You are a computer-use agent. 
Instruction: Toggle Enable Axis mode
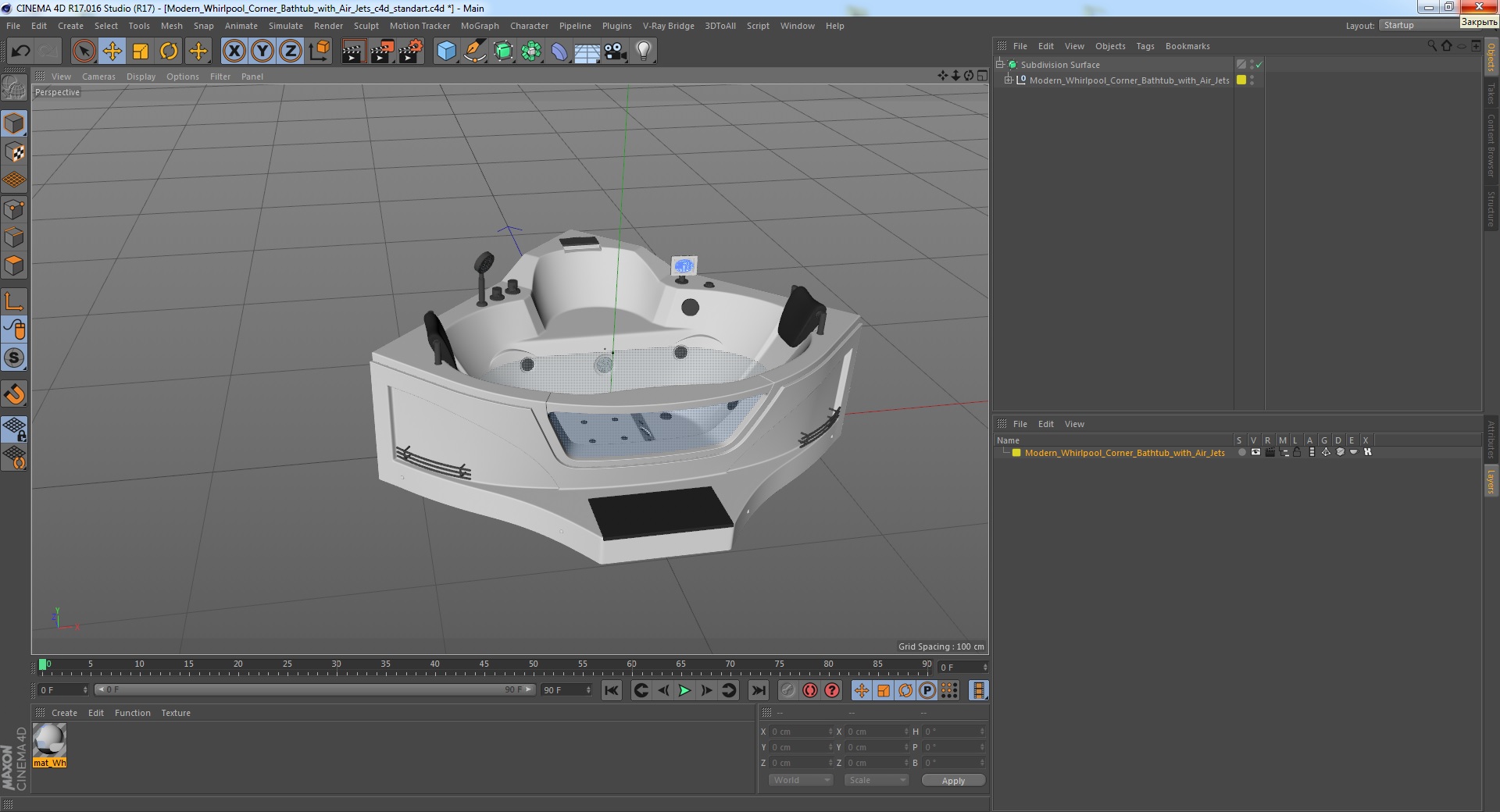(x=14, y=301)
